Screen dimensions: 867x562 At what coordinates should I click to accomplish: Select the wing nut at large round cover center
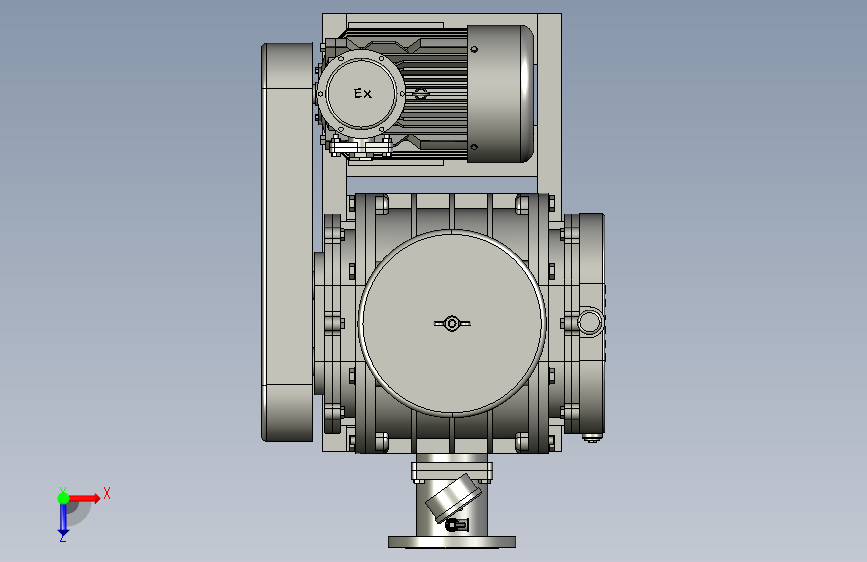pos(452,324)
